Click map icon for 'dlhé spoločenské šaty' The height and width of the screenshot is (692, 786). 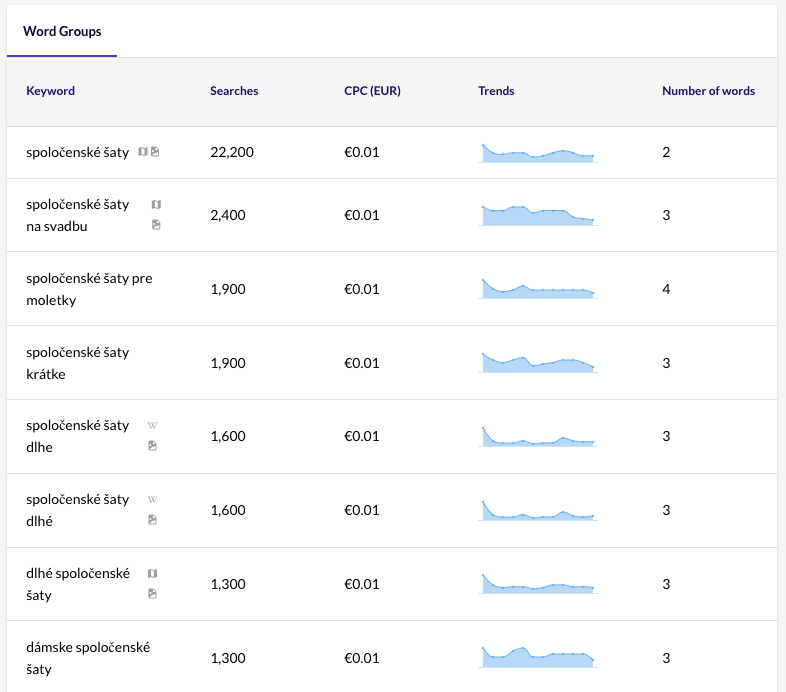[152, 573]
